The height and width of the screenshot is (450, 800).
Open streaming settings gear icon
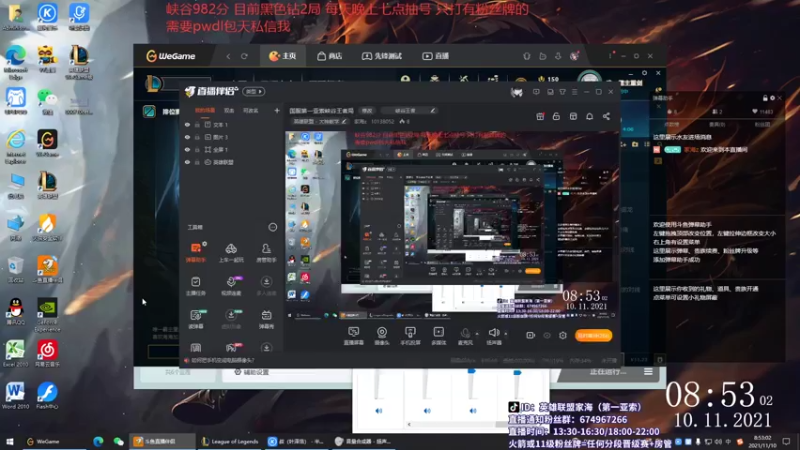pyautogui.click(x=563, y=335)
